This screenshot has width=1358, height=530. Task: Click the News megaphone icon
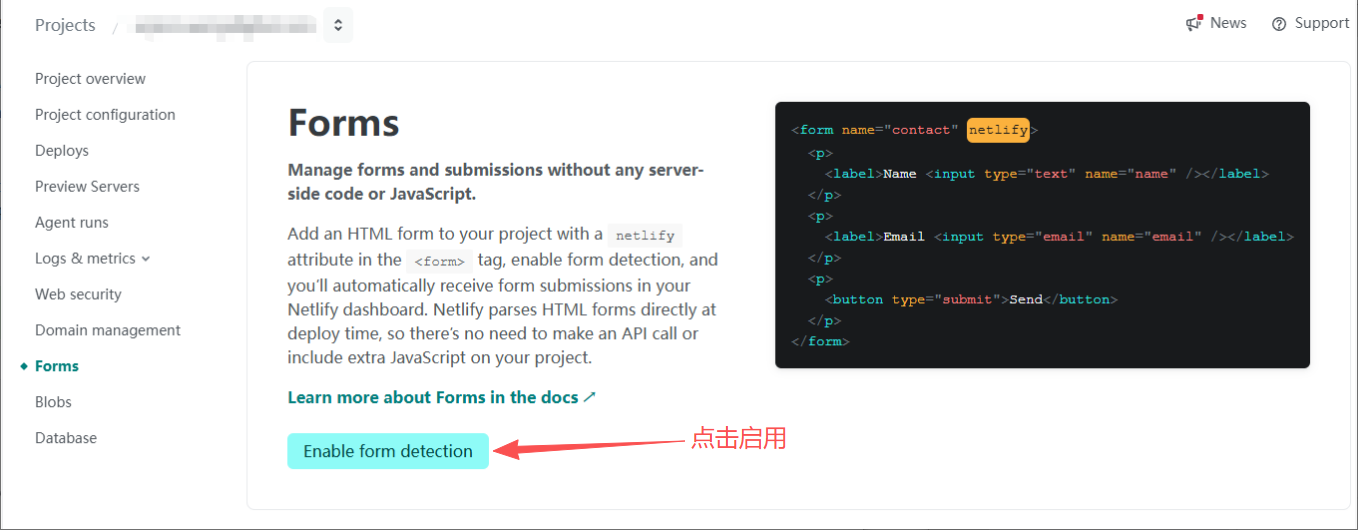coord(1193,23)
